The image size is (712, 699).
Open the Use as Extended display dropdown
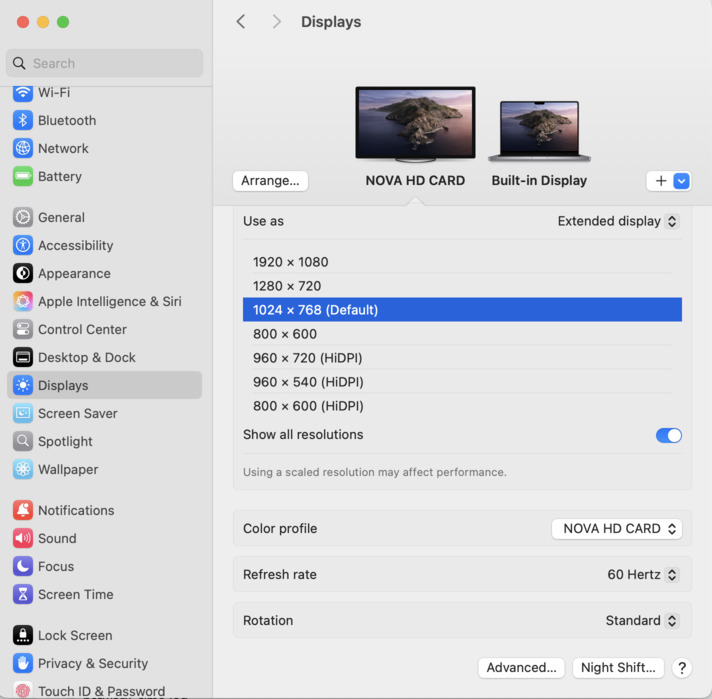tap(618, 221)
